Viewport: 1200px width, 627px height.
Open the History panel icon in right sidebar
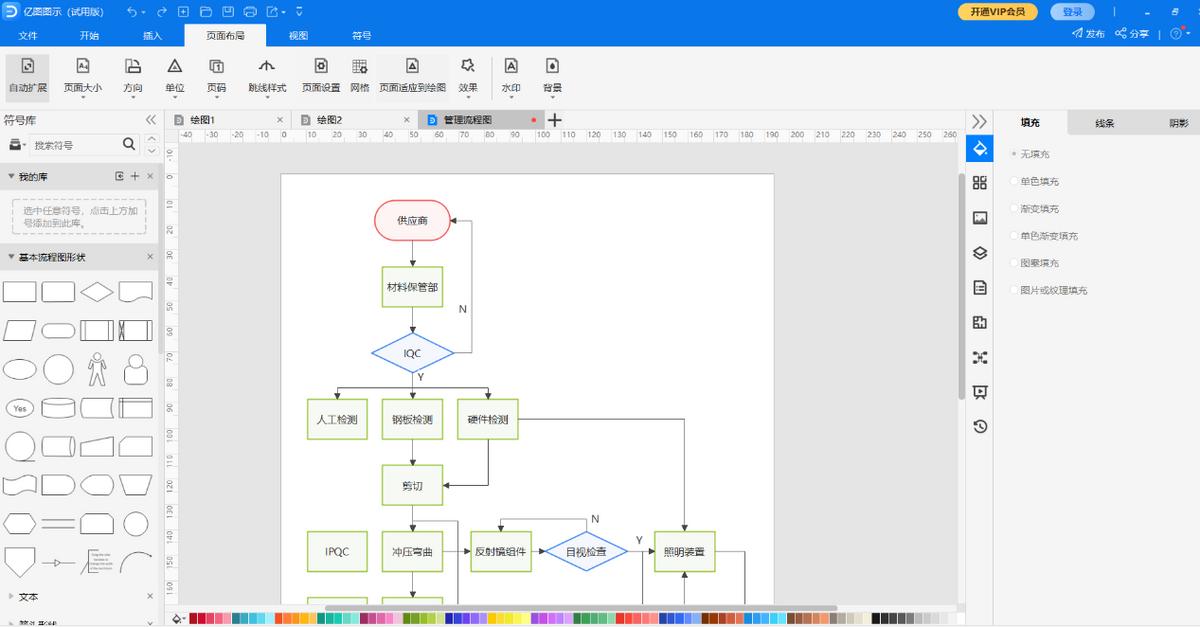[x=980, y=426]
